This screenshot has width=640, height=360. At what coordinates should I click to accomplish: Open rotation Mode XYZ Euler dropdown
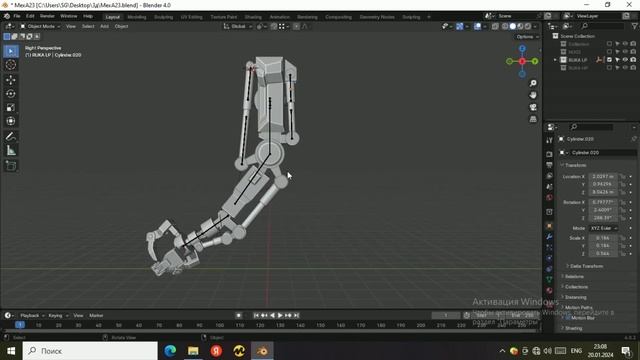[604, 228]
